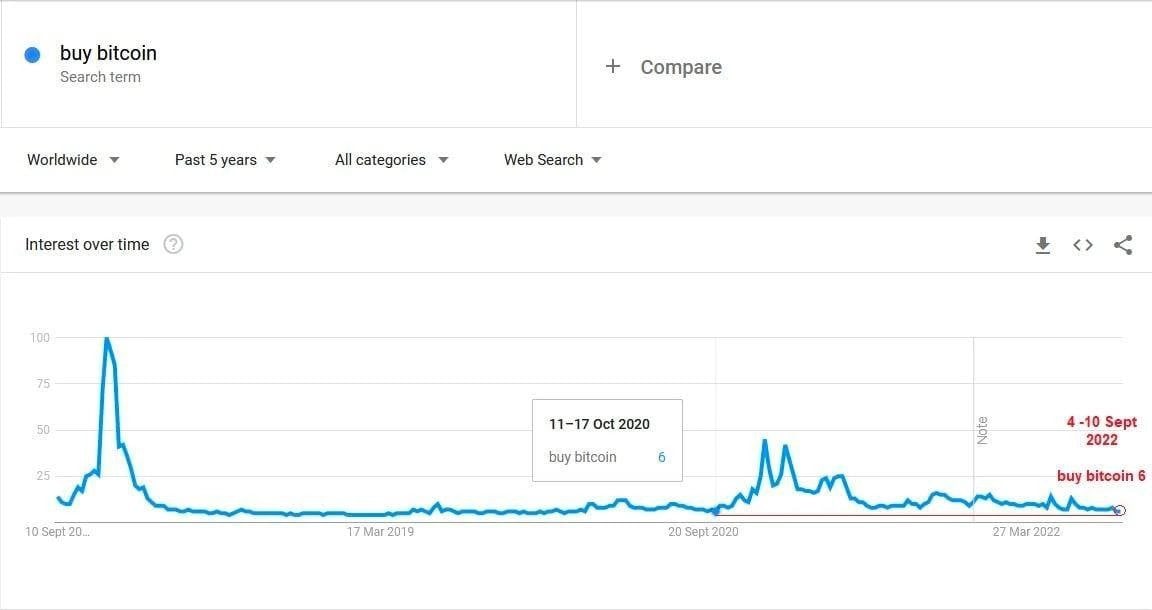Edit the buy bitcoin search term
The width and height of the screenshot is (1152, 610).
pos(108,54)
